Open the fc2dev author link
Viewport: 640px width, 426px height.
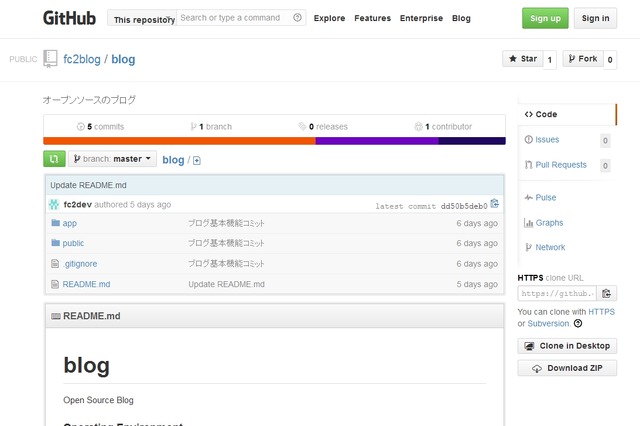coord(78,204)
